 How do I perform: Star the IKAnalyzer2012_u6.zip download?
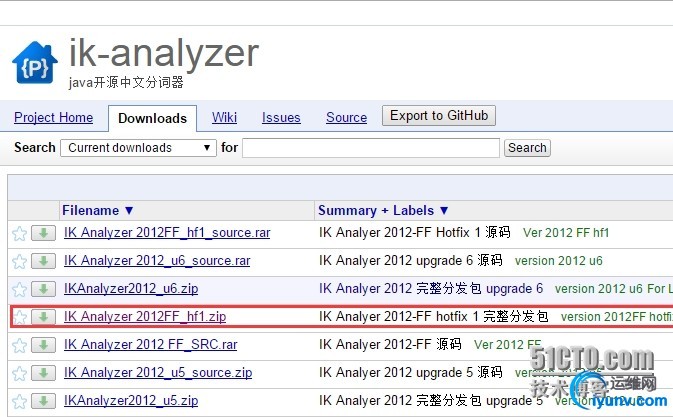[19, 290]
